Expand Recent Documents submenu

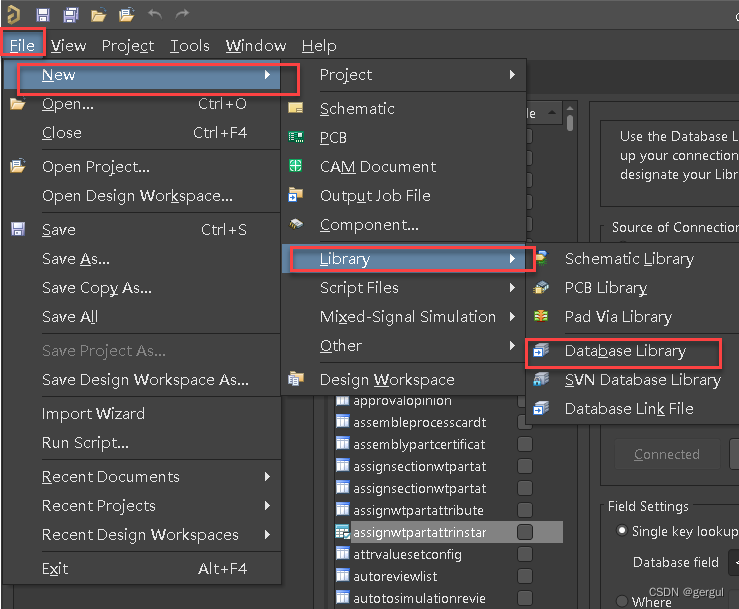click(142, 477)
